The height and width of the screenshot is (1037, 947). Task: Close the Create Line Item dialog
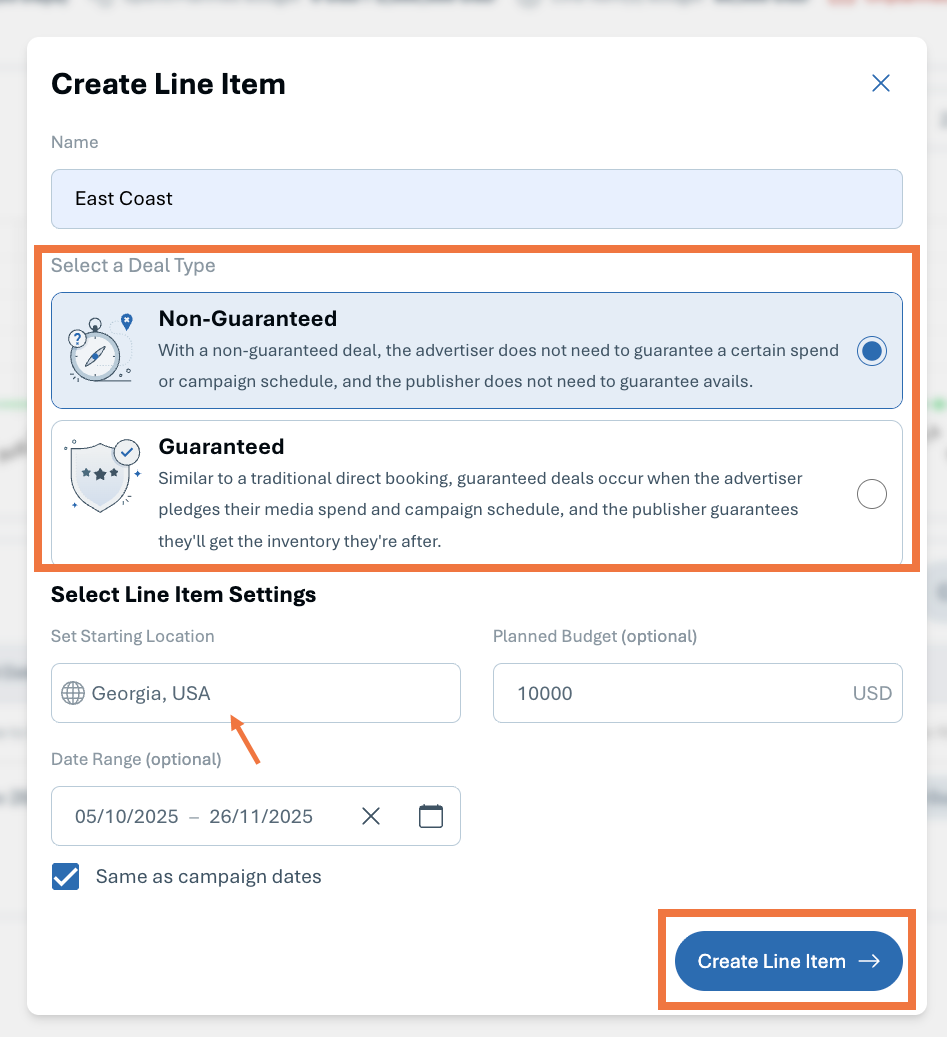(880, 83)
